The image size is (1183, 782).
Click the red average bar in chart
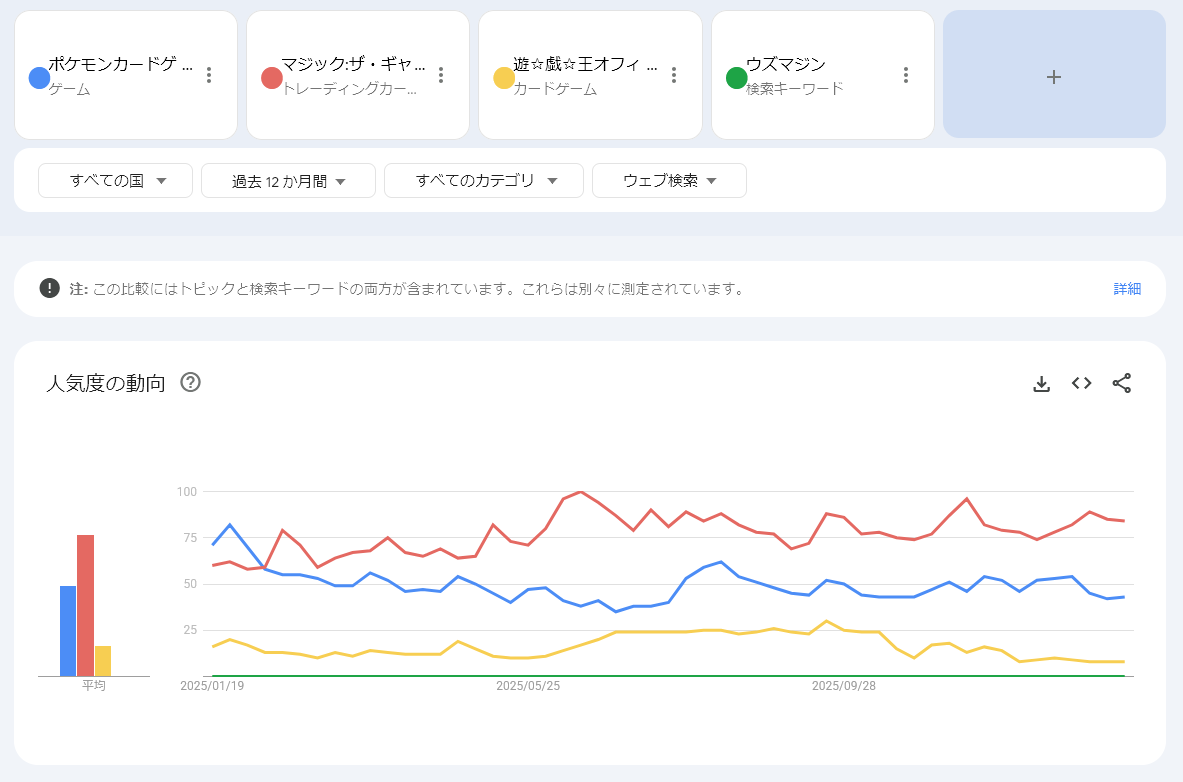[85, 605]
